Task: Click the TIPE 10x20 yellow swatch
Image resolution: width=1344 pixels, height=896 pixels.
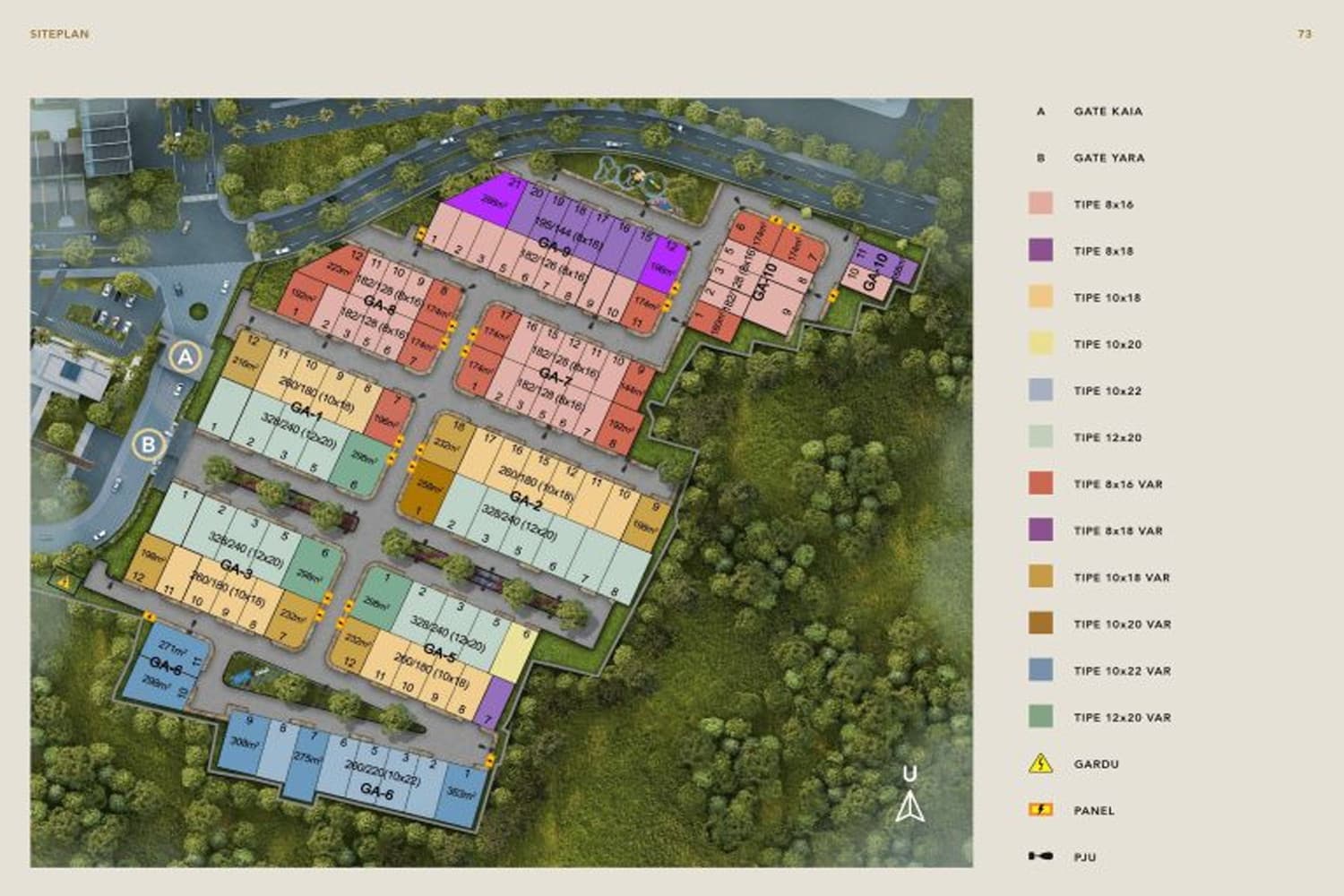Action: [1040, 343]
